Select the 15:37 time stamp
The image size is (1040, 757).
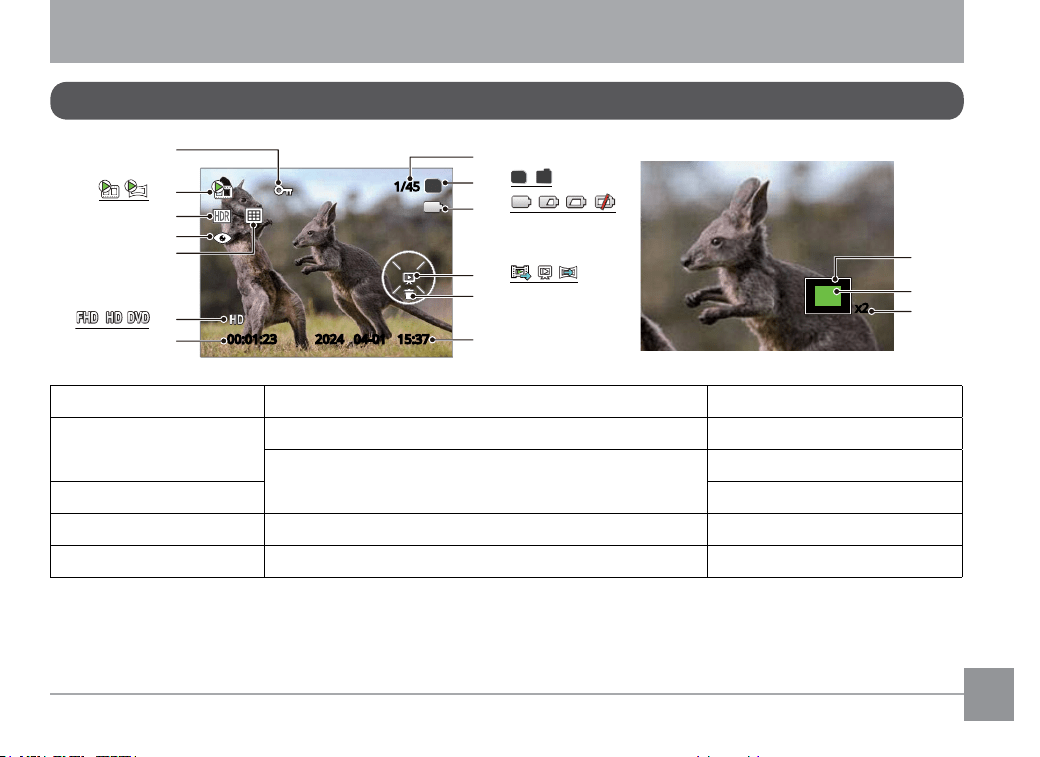(413, 340)
